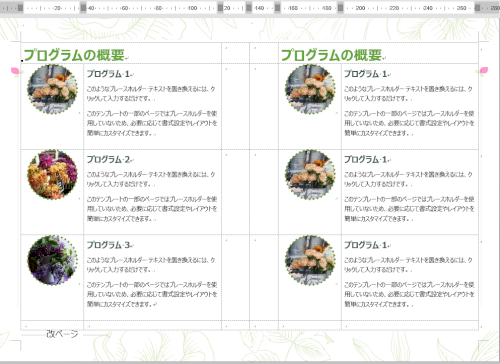Click the ruler column marker near 120
Image resolution: width=500 pixels, height=364 pixels.
[x=220, y=8]
